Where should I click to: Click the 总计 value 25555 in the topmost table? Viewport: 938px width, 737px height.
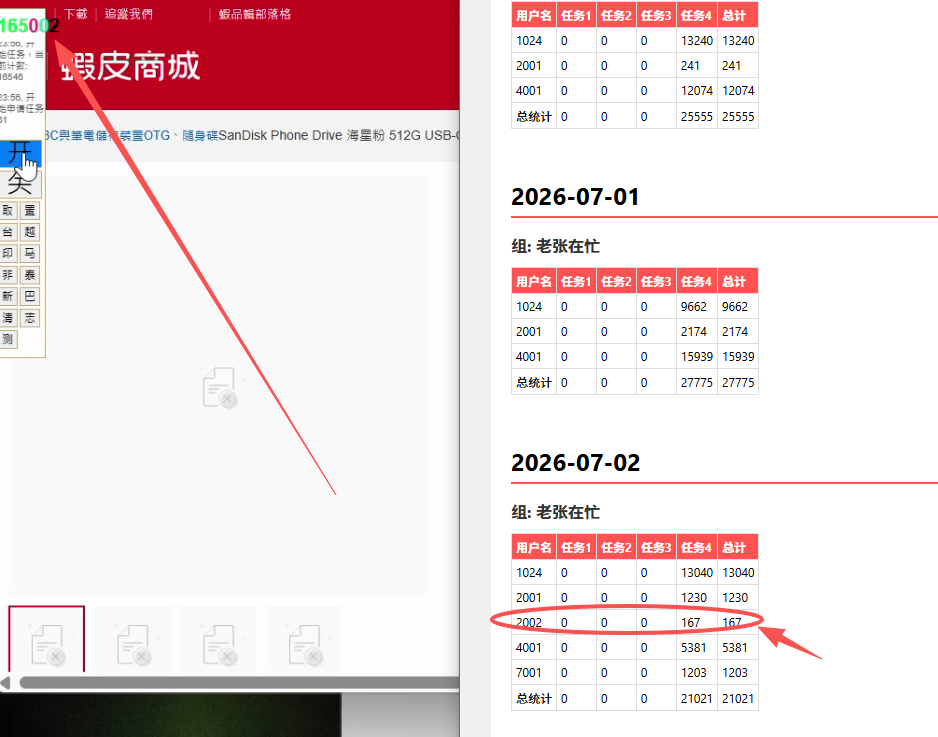tap(738, 117)
